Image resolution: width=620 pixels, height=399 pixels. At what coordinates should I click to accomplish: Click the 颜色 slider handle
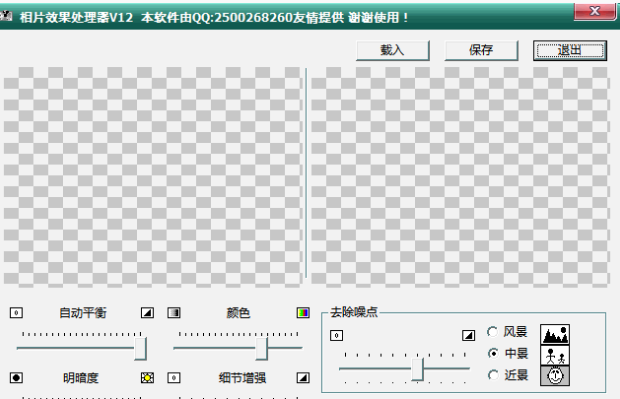tap(261, 348)
